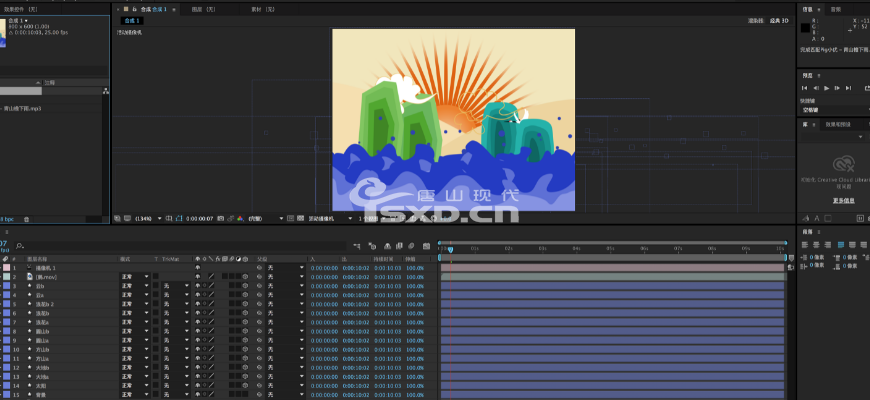Image resolution: width=870 pixels, height=400 pixels.
Task: Open composition mini-flowchart icon in timeline
Action: (357, 246)
